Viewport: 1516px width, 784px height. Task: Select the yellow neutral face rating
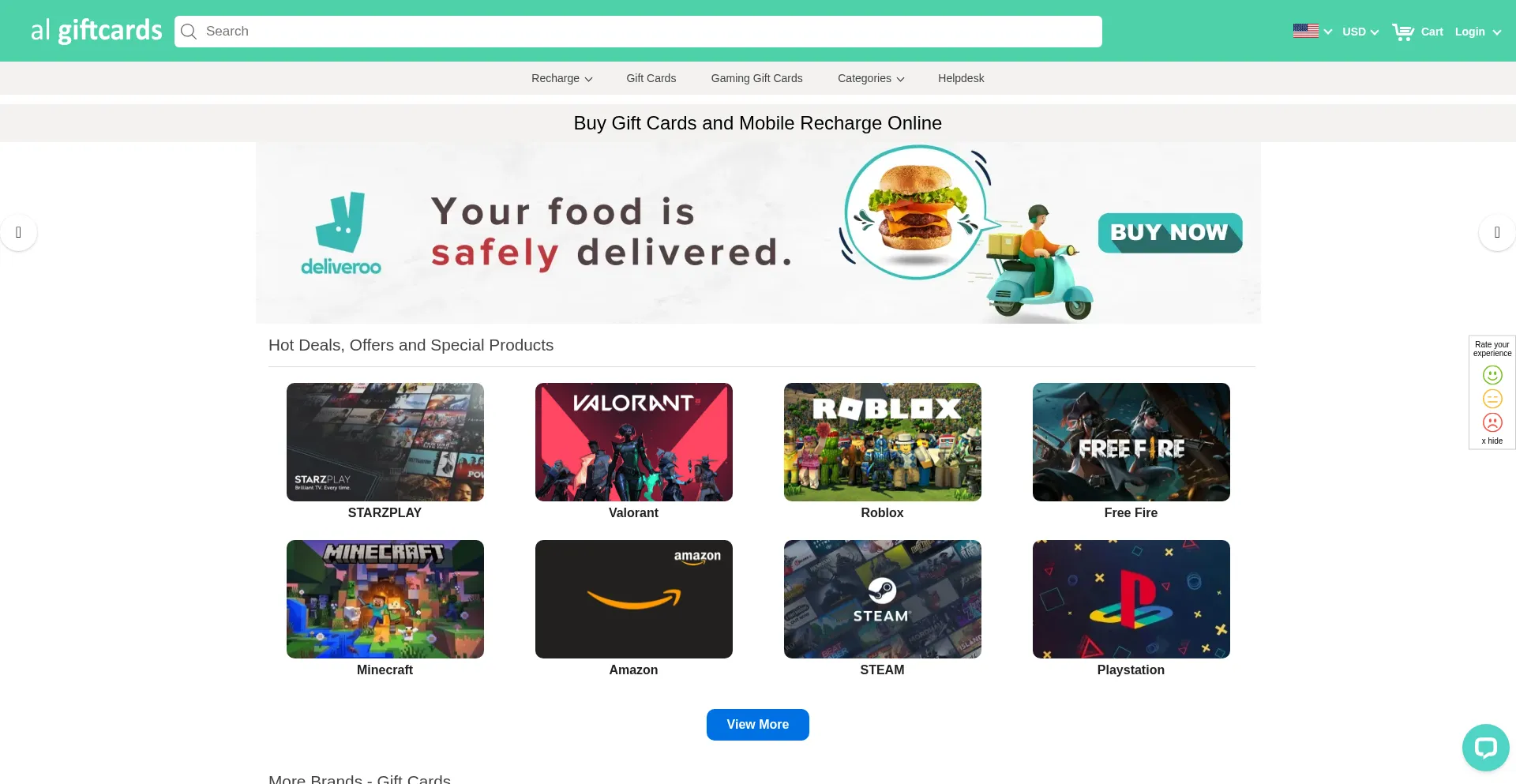pyautogui.click(x=1492, y=399)
